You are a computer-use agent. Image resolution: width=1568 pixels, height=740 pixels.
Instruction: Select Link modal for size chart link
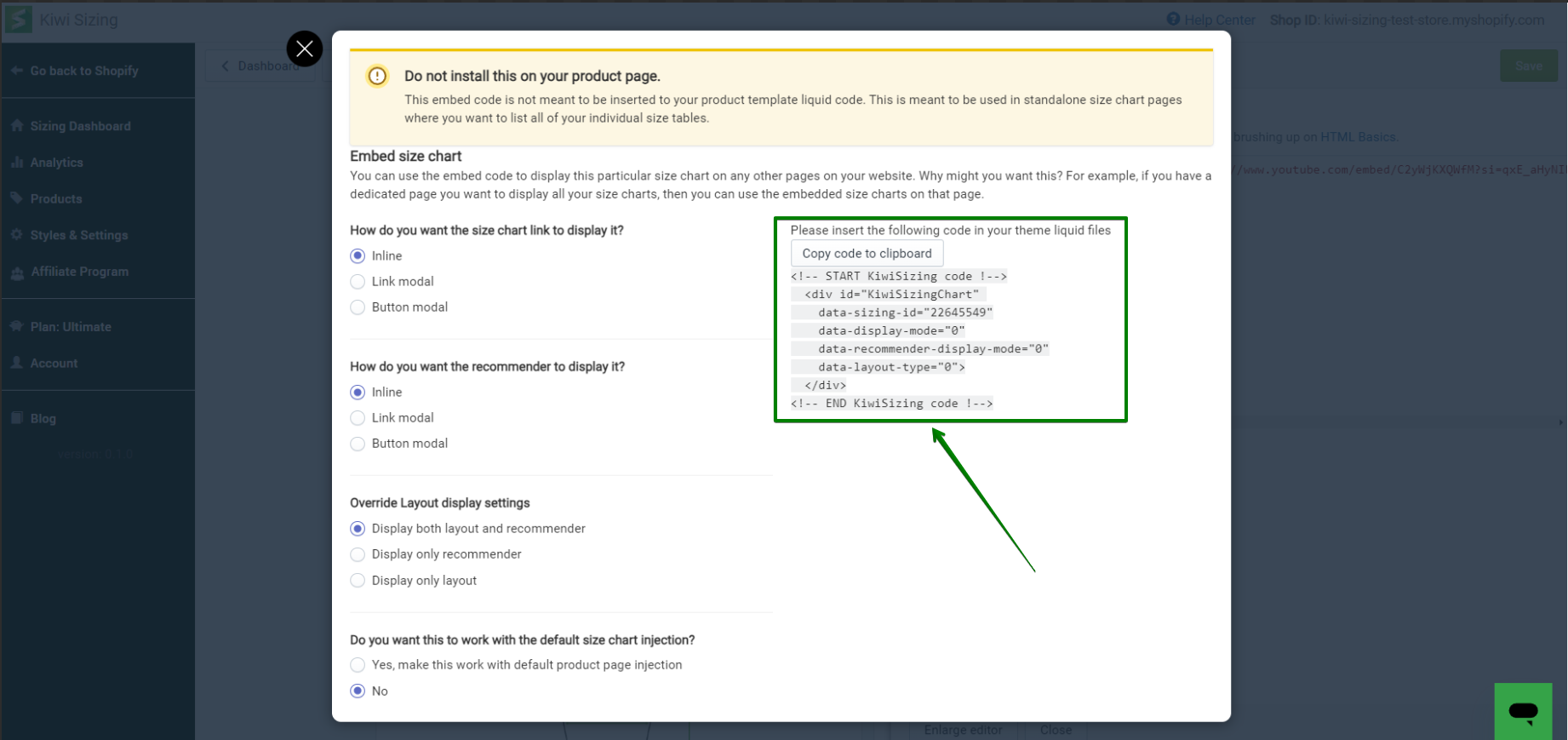(358, 281)
